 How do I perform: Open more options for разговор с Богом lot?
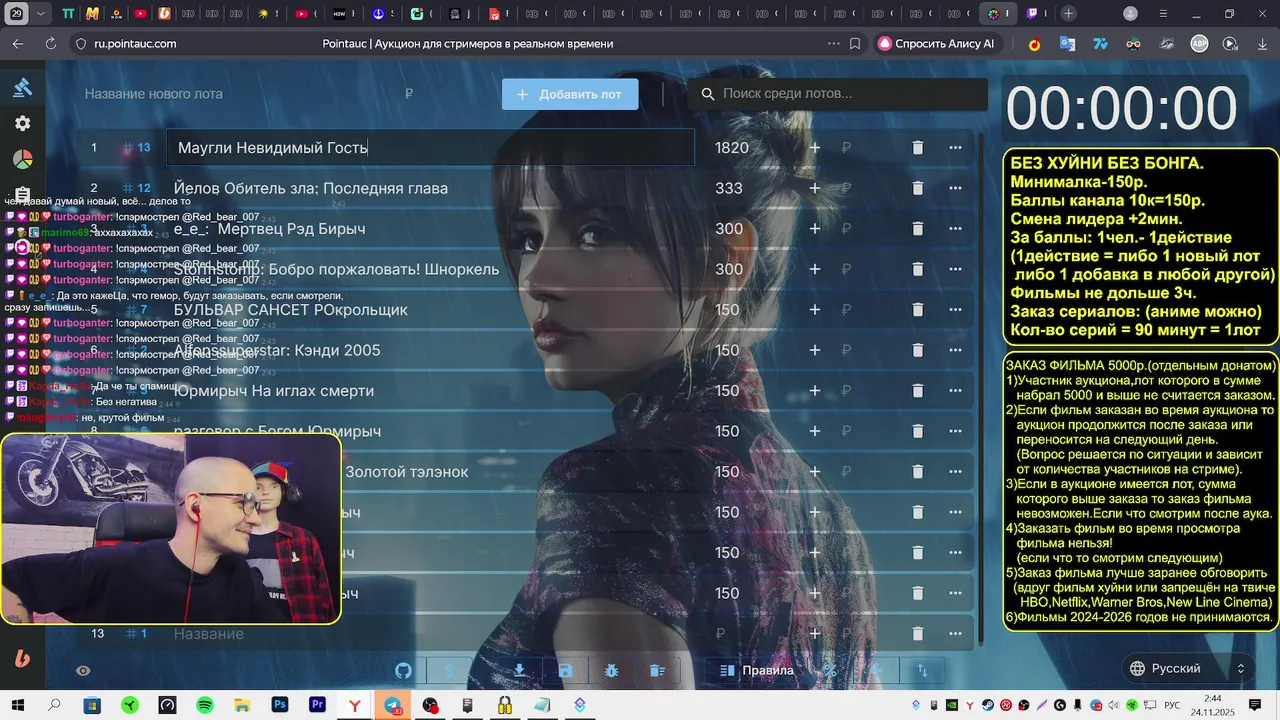(x=955, y=431)
